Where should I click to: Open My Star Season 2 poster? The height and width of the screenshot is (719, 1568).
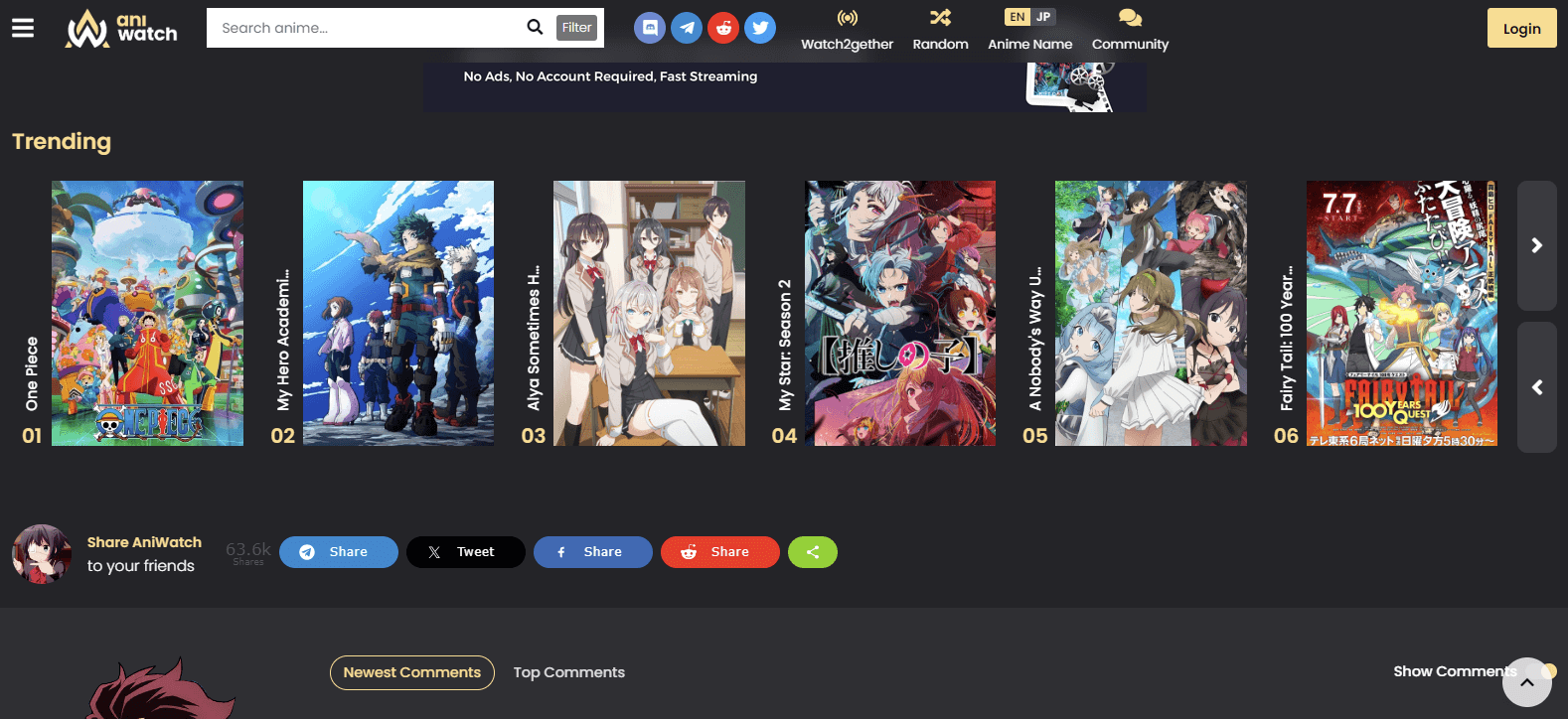pyautogui.click(x=900, y=313)
